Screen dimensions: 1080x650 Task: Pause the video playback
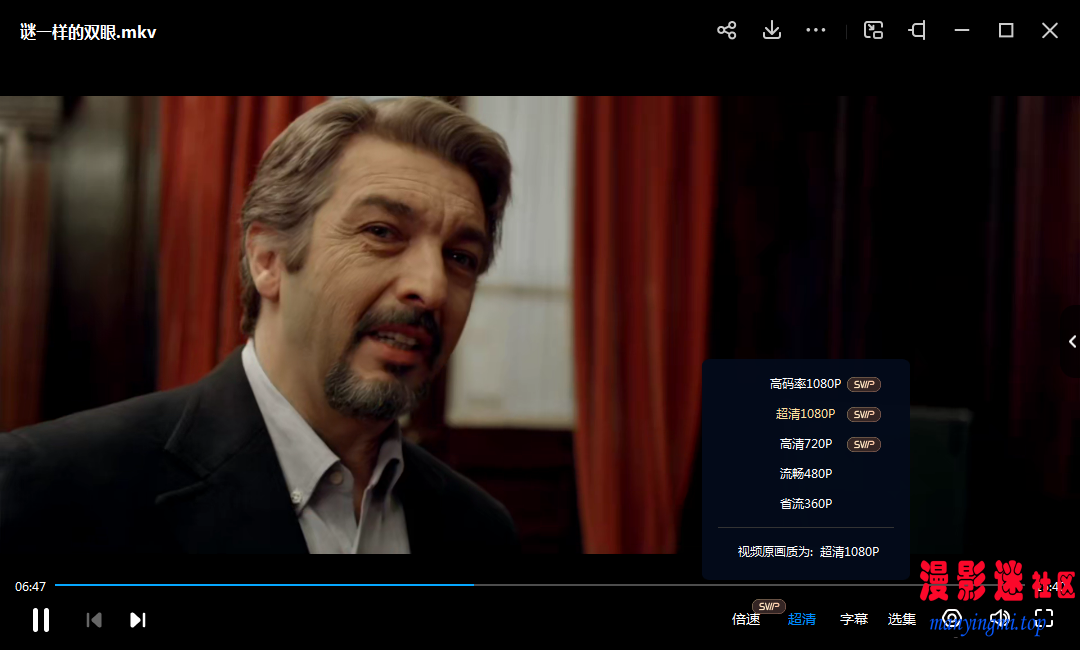coord(41,620)
